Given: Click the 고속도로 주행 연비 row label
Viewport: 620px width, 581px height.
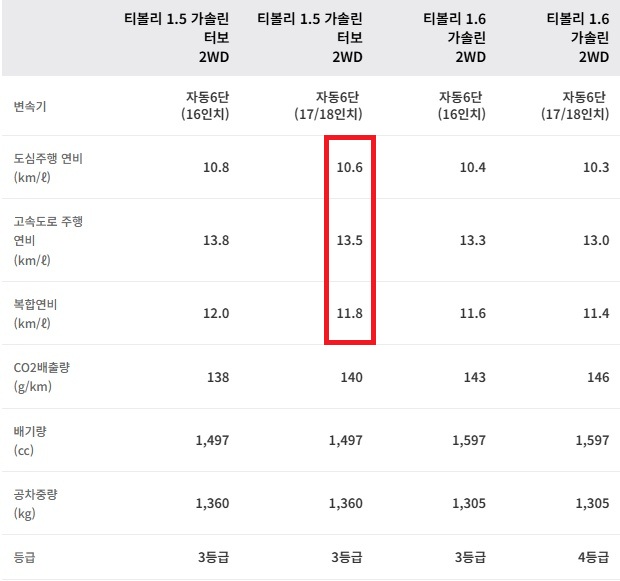Looking at the screenshot, I should [x=48, y=240].
